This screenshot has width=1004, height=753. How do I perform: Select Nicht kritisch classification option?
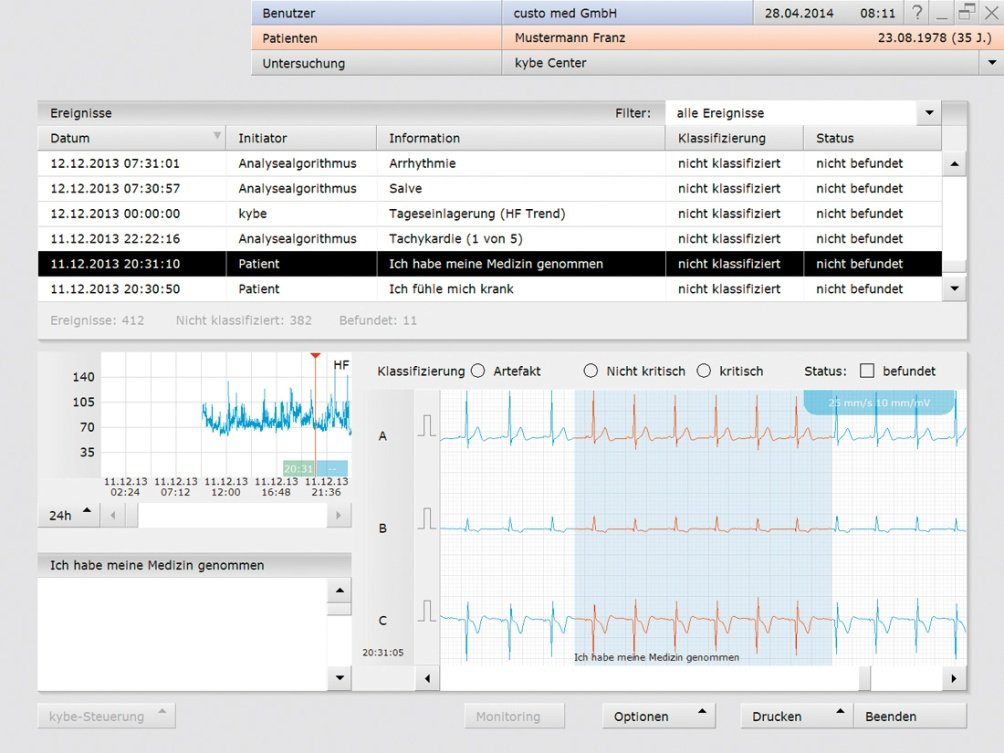[x=591, y=371]
